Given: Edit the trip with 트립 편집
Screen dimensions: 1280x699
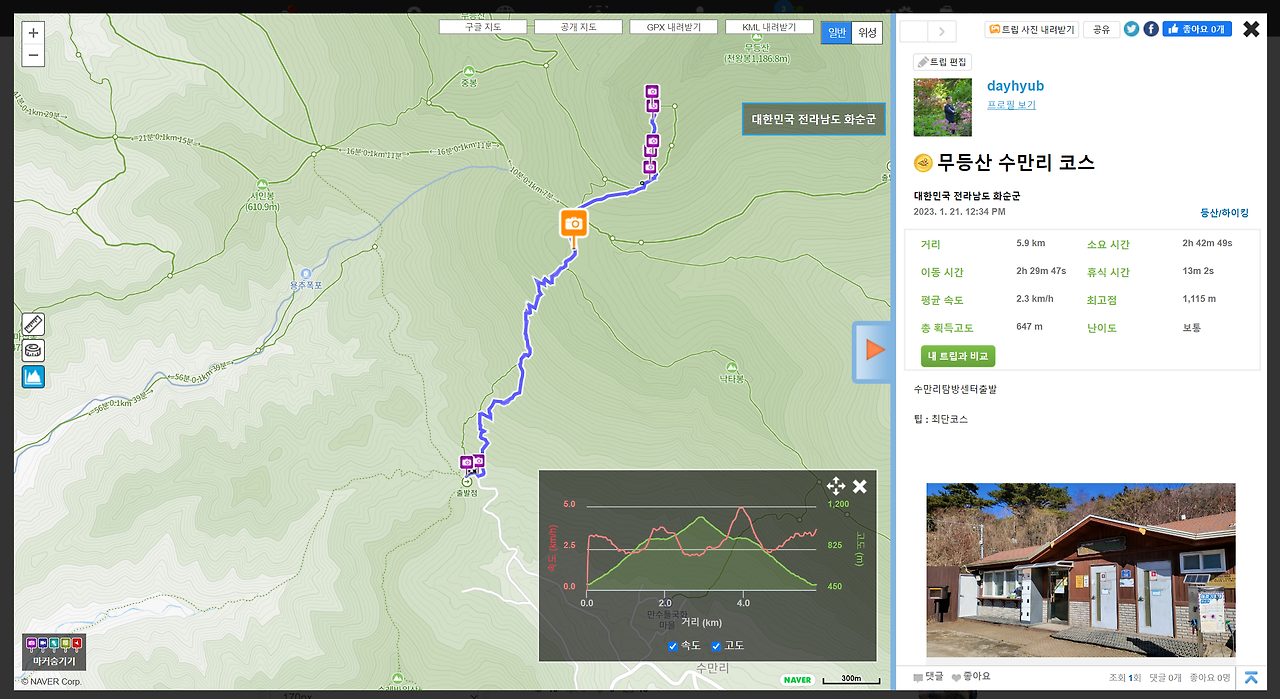Looking at the screenshot, I should 942,62.
